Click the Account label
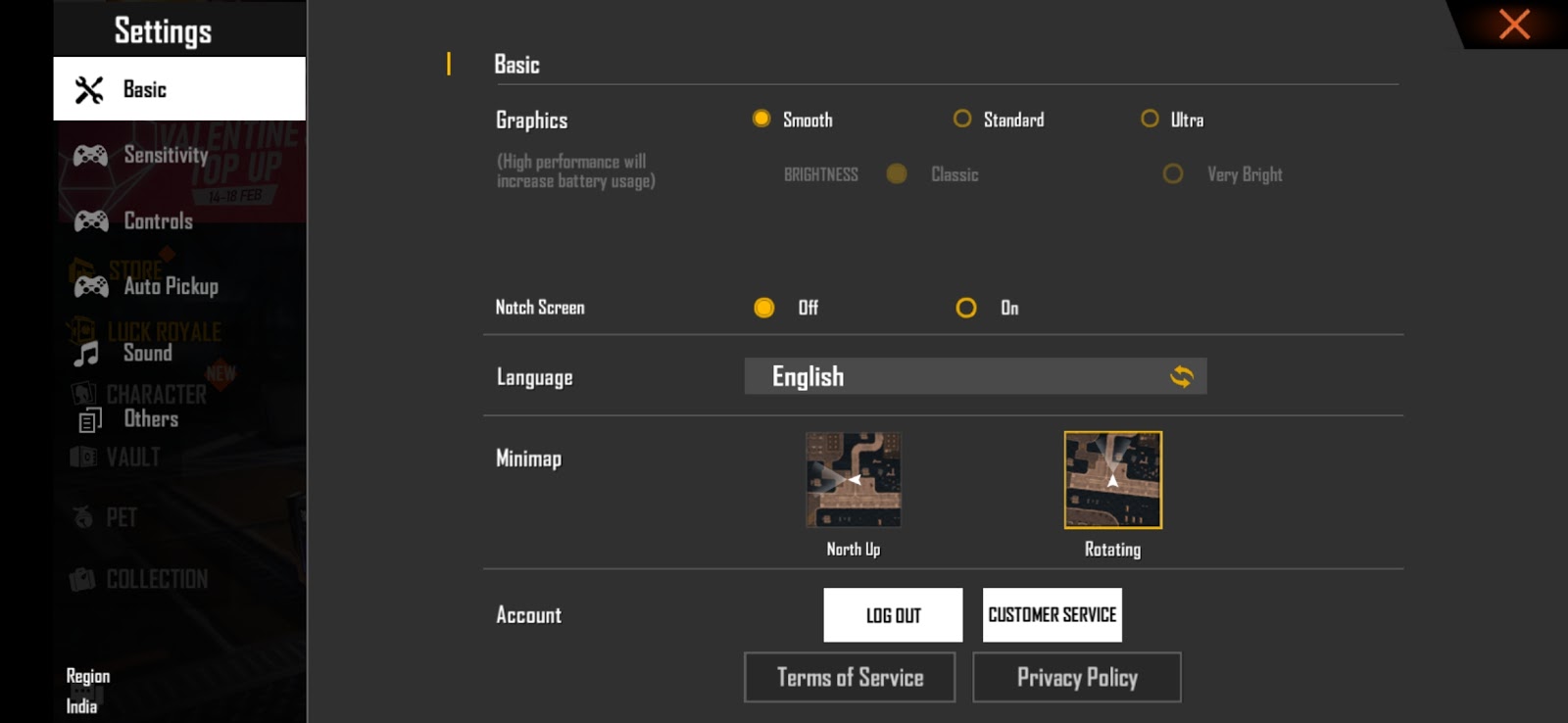Screen dimensions: 1568x723 [528, 615]
